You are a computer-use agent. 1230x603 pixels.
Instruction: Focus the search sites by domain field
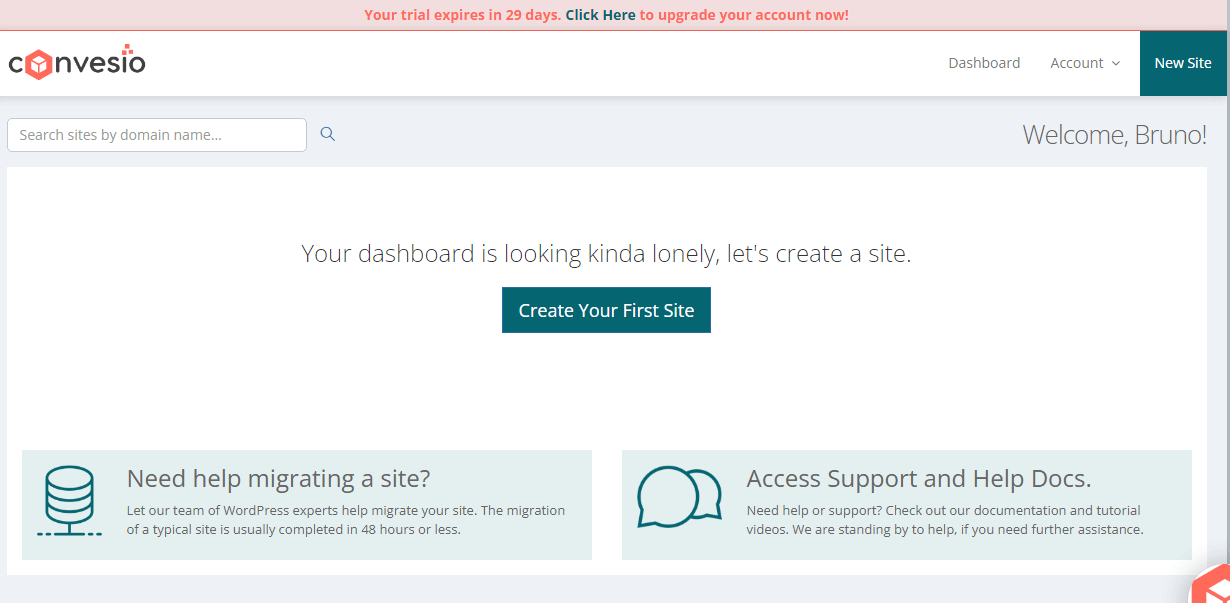tap(157, 135)
